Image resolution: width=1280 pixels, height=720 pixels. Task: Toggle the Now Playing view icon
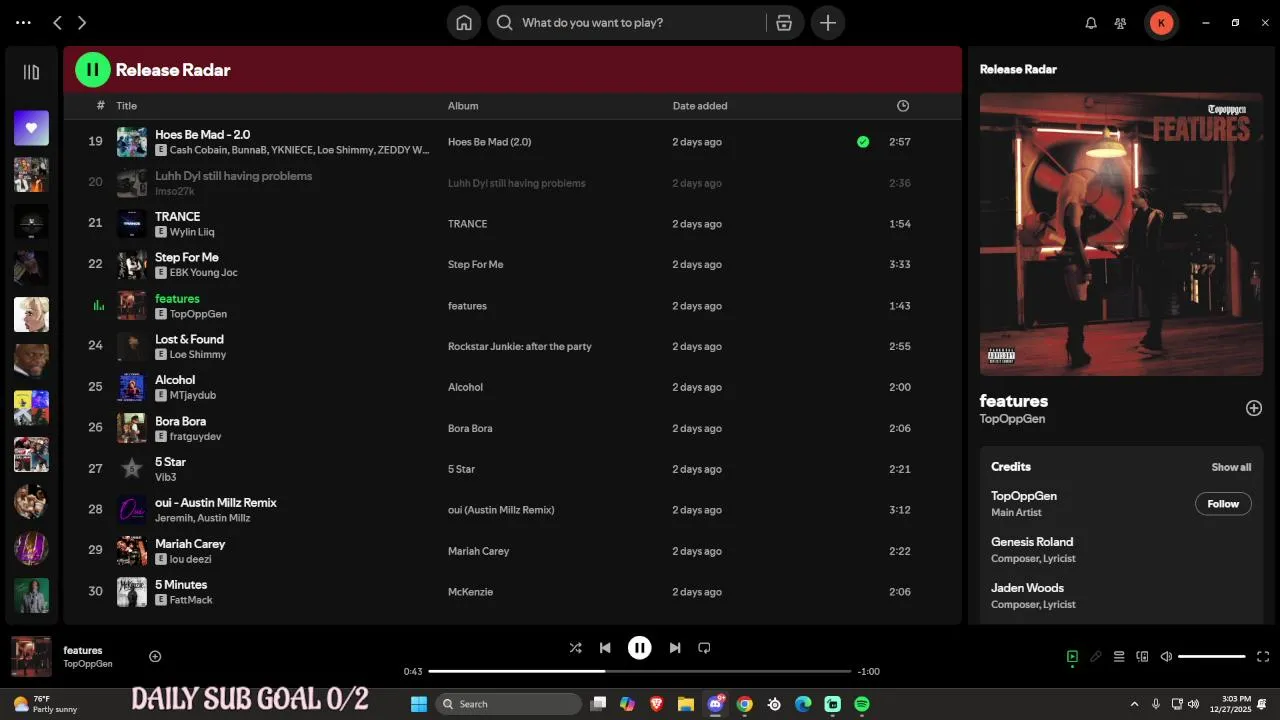point(1072,657)
